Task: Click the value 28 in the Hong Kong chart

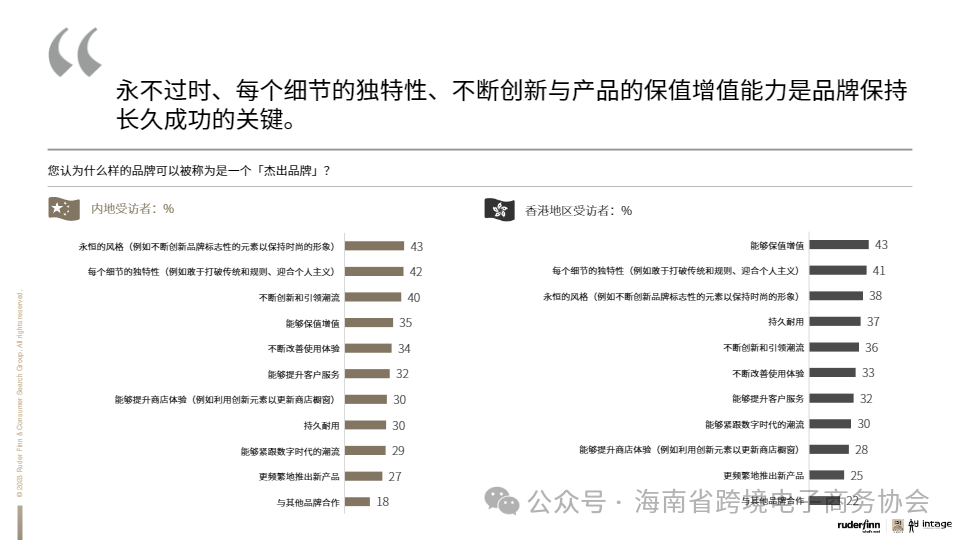Action: tap(861, 449)
